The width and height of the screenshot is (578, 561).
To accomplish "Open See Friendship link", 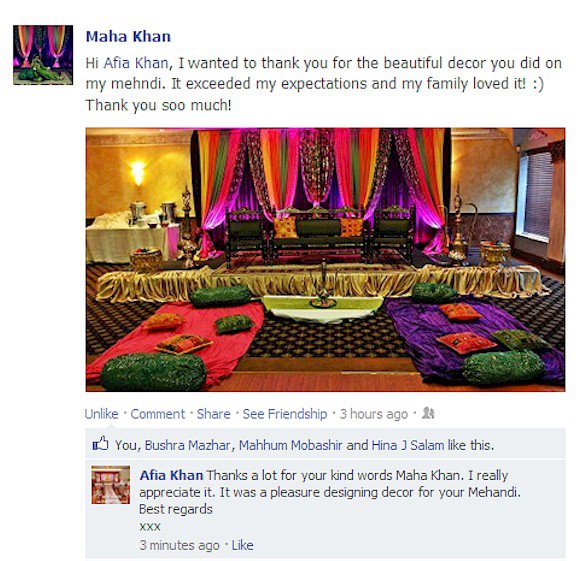I will [285, 414].
